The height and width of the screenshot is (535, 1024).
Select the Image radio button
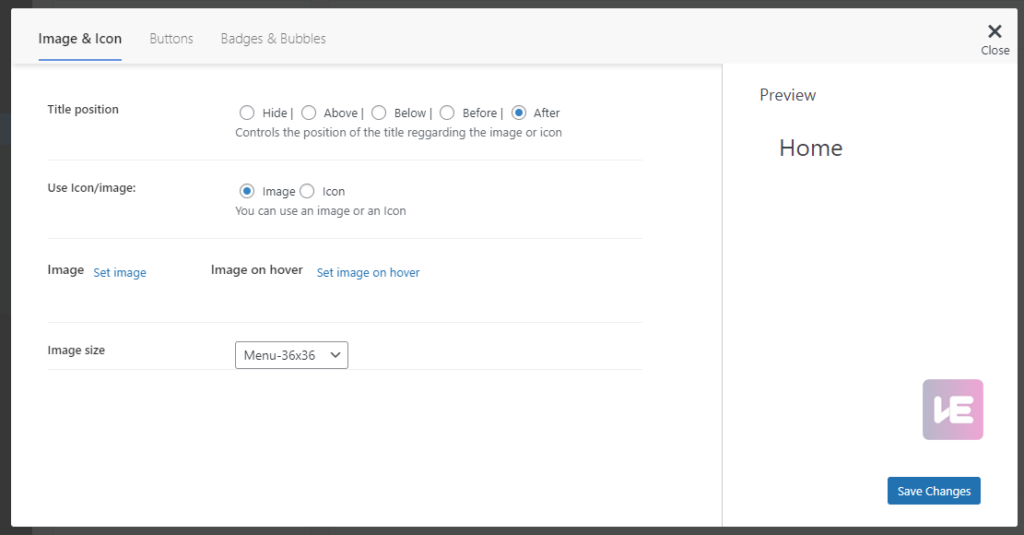click(247, 191)
